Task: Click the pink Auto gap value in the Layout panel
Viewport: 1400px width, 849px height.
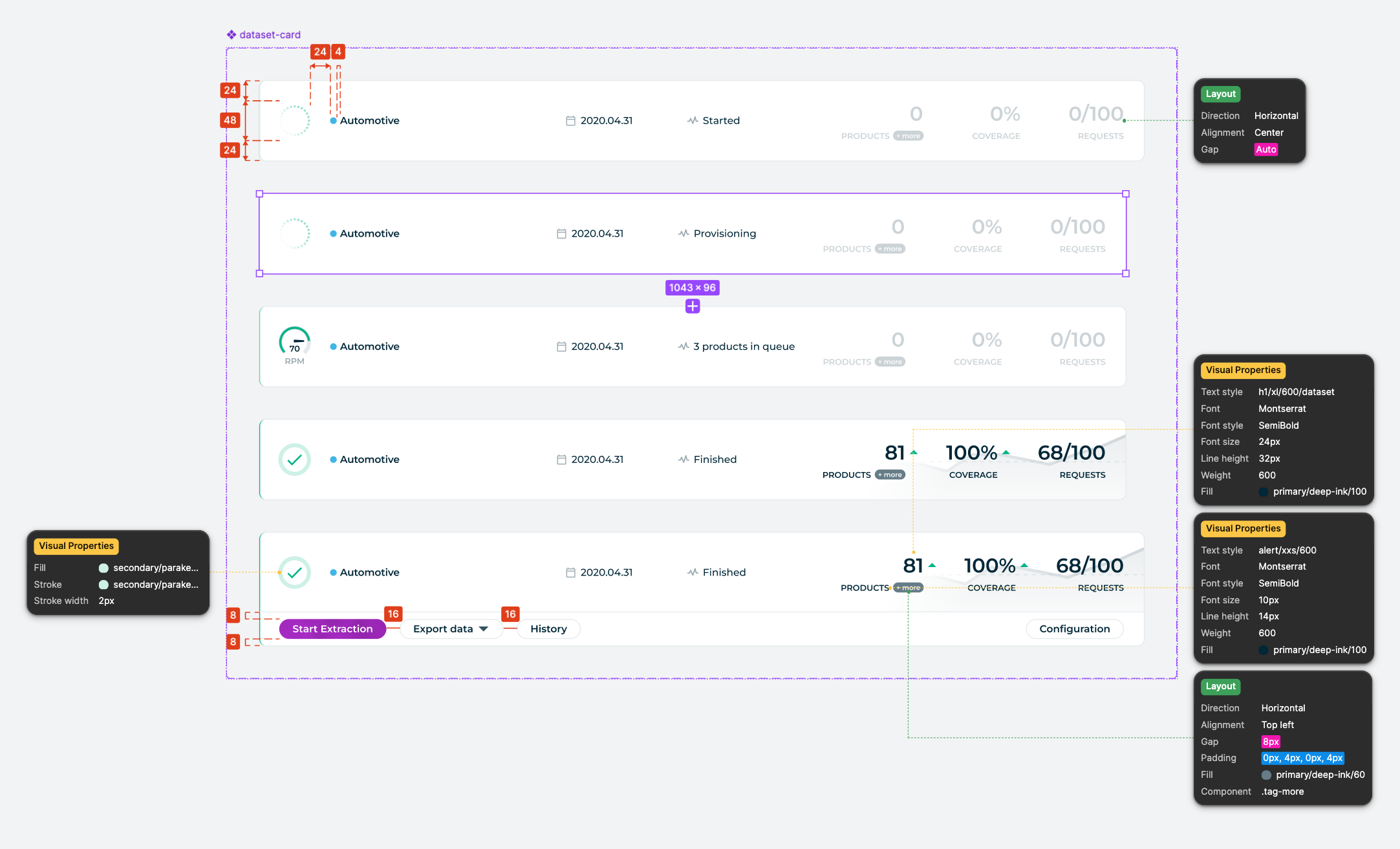Action: coord(1265,149)
